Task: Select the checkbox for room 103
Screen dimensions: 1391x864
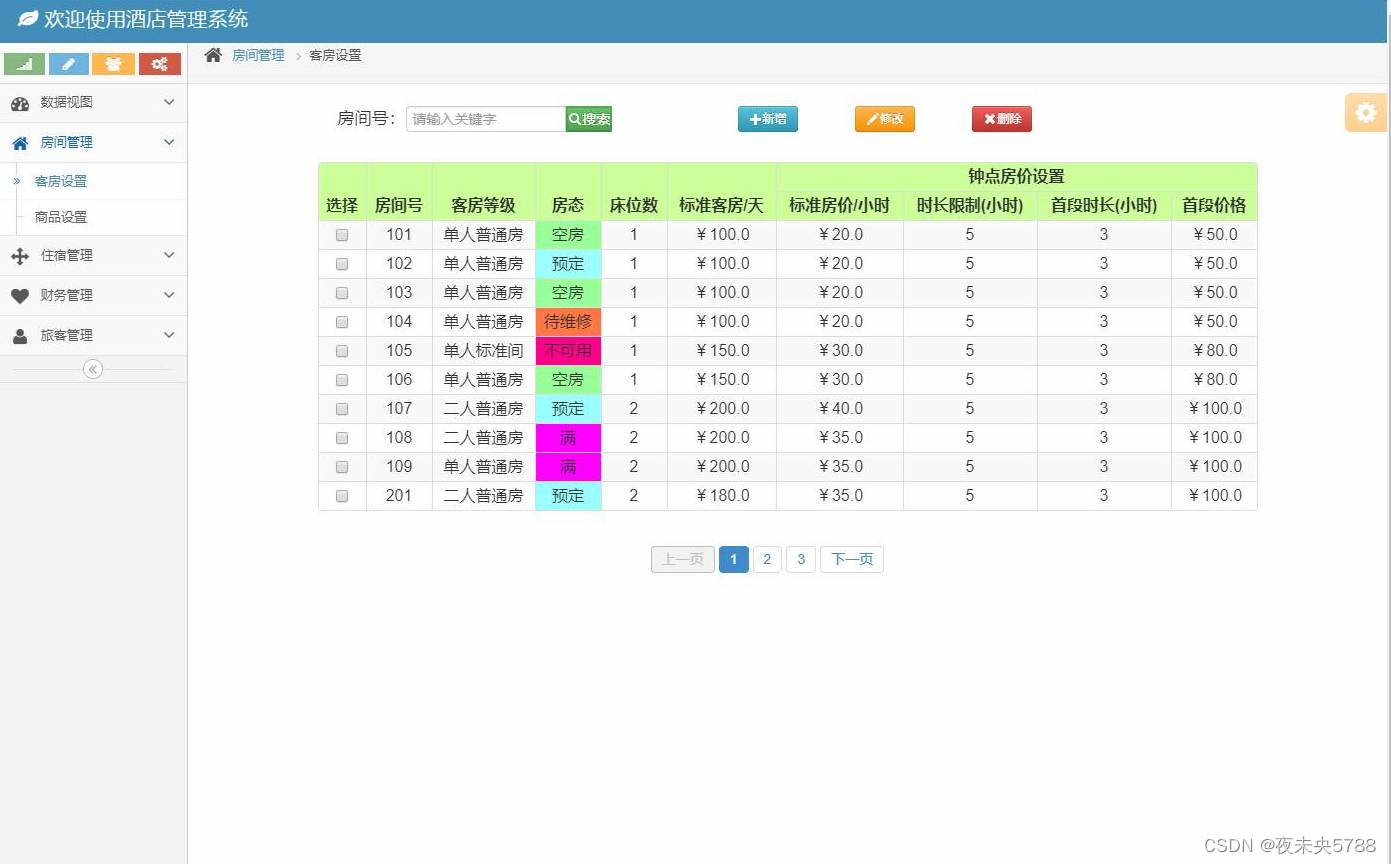Action: pyautogui.click(x=342, y=293)
